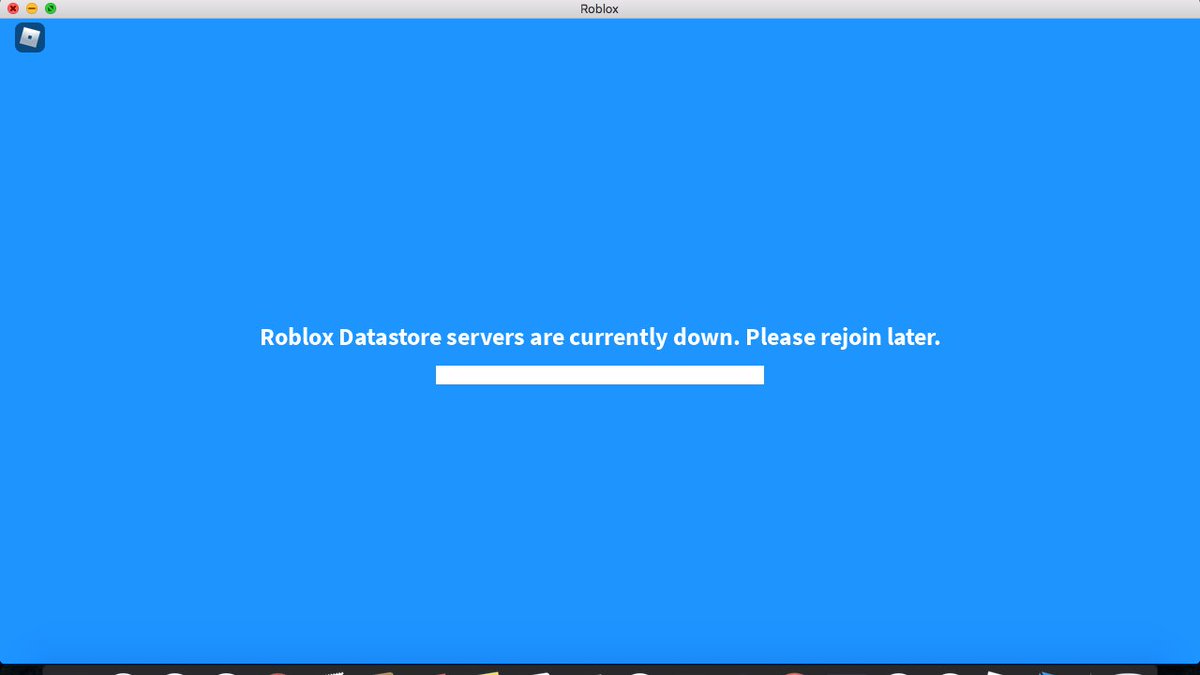
Task: Click the Datastore servers down message
Action: [600, 337]
